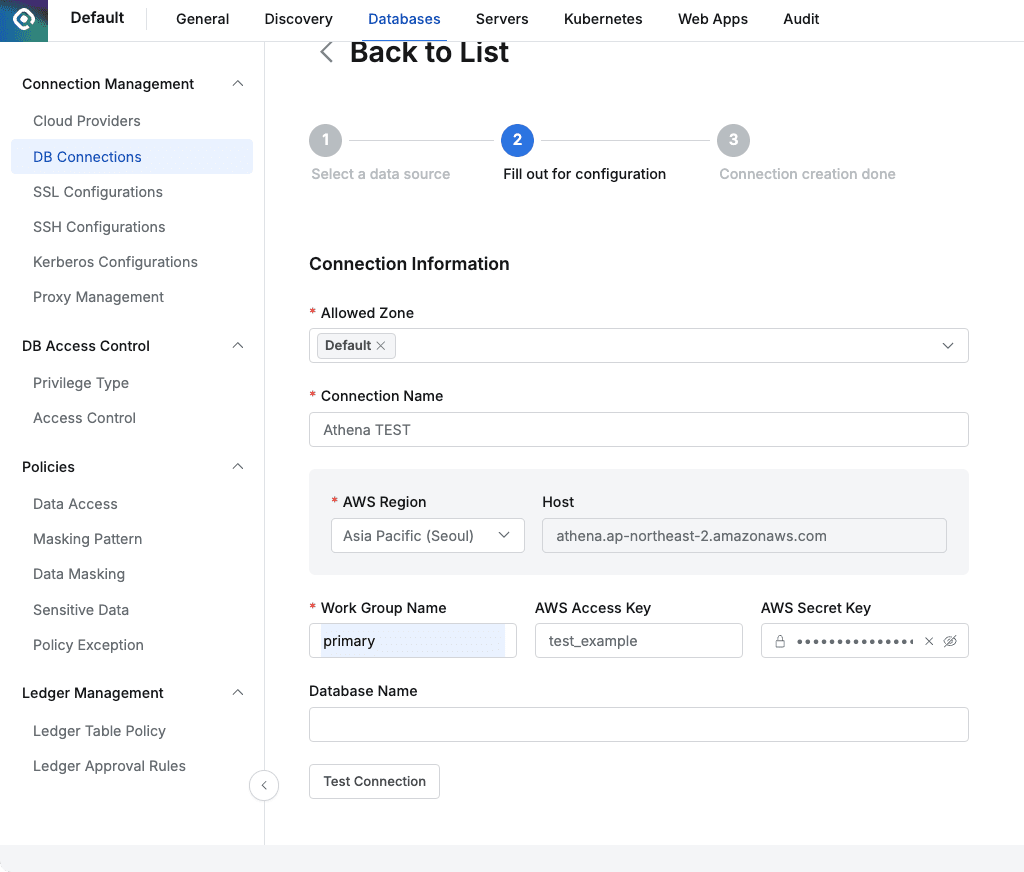This screenshot has height=872, width=1024.
Task: Click the Database Name input field
Action: (x=638, y=725)
